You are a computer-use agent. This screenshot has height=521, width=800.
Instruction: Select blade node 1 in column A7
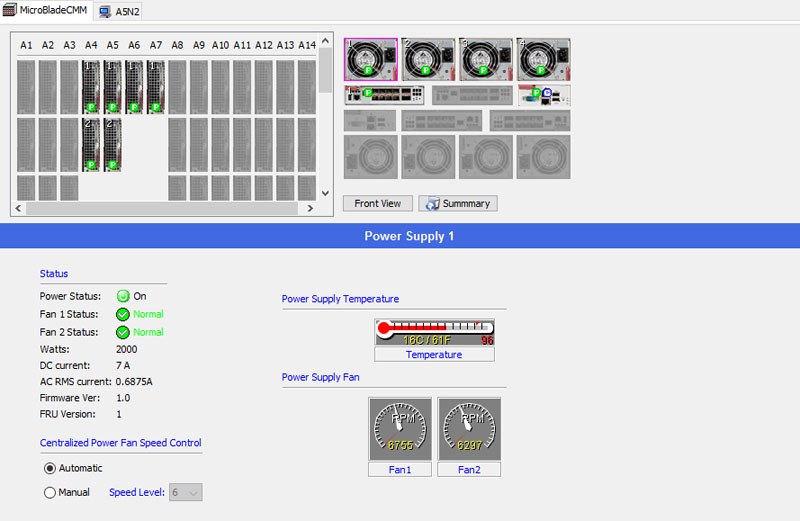[156, 86]
